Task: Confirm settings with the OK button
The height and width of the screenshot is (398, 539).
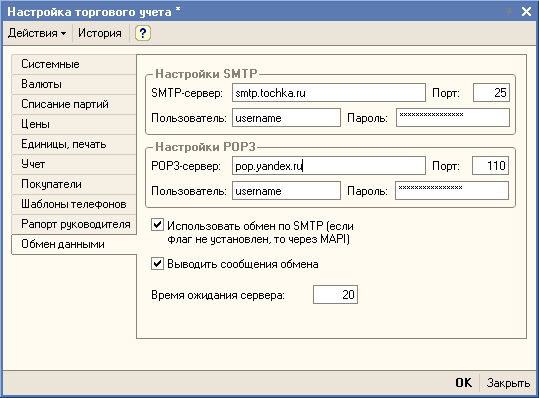Action: pos(464,383)
